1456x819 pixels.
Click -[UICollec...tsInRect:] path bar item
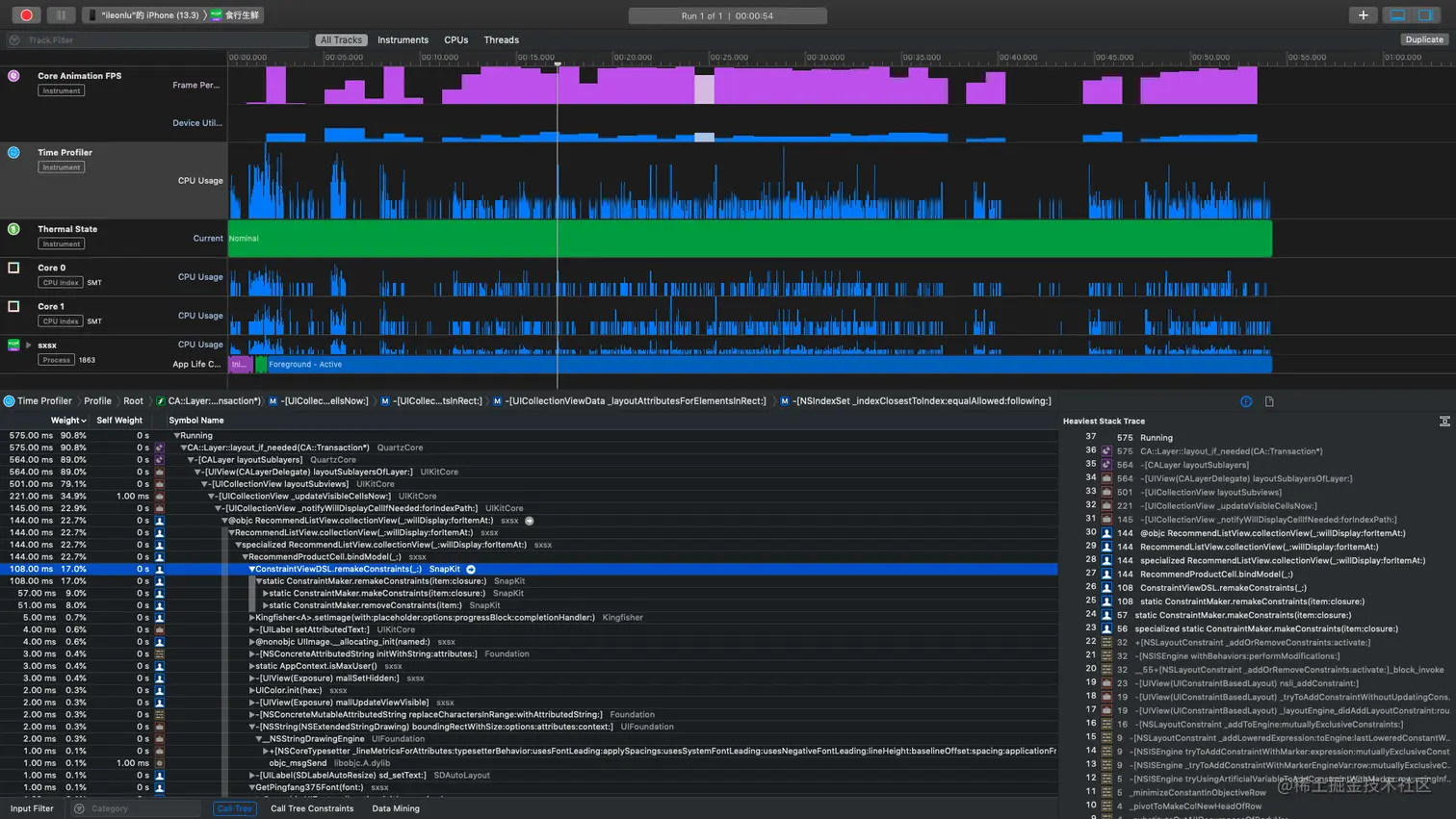438,400
